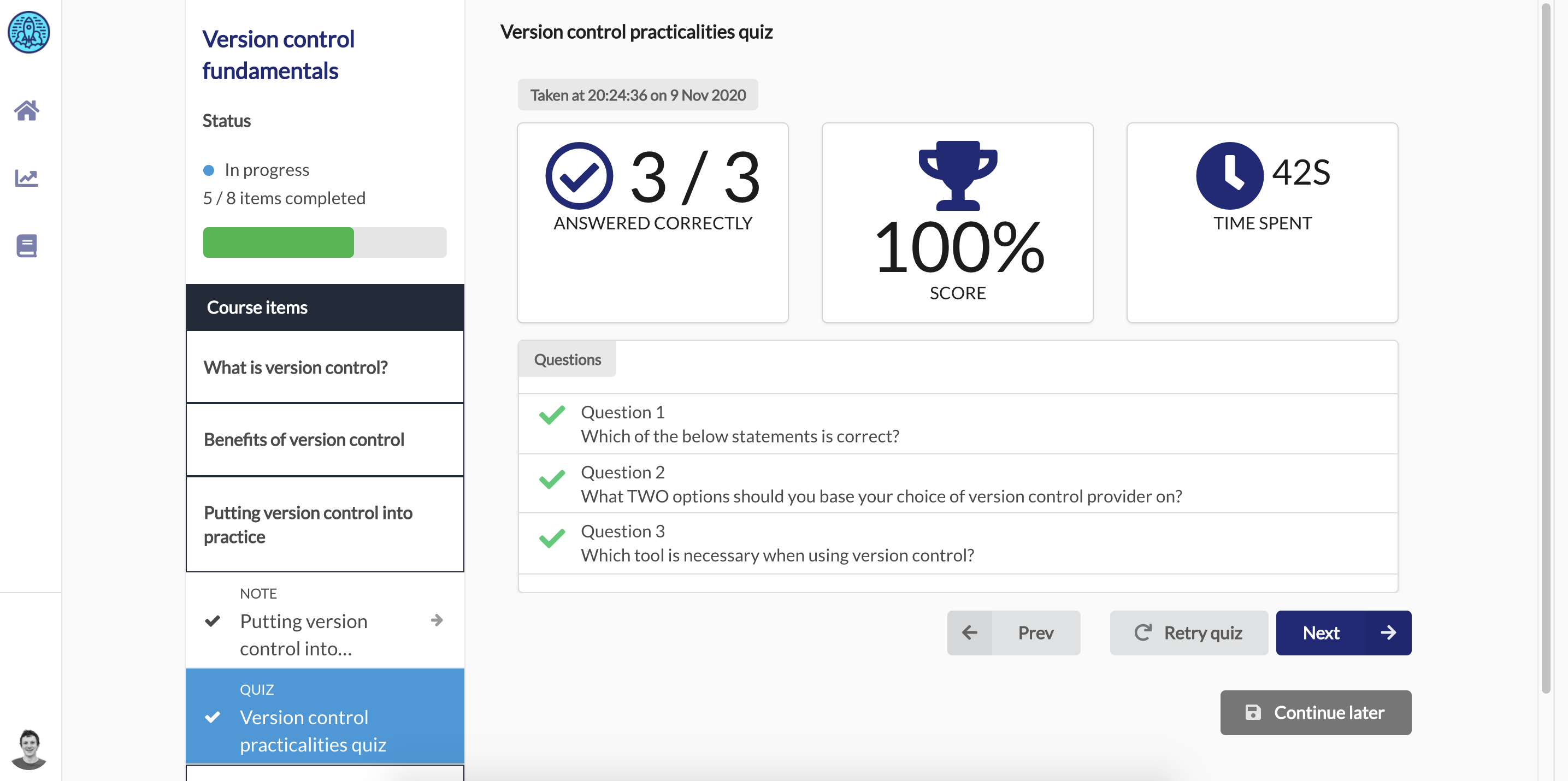This screenshot has height=781, width=1568.
Task: Open the user profile avatar
Action: point(28,749)
